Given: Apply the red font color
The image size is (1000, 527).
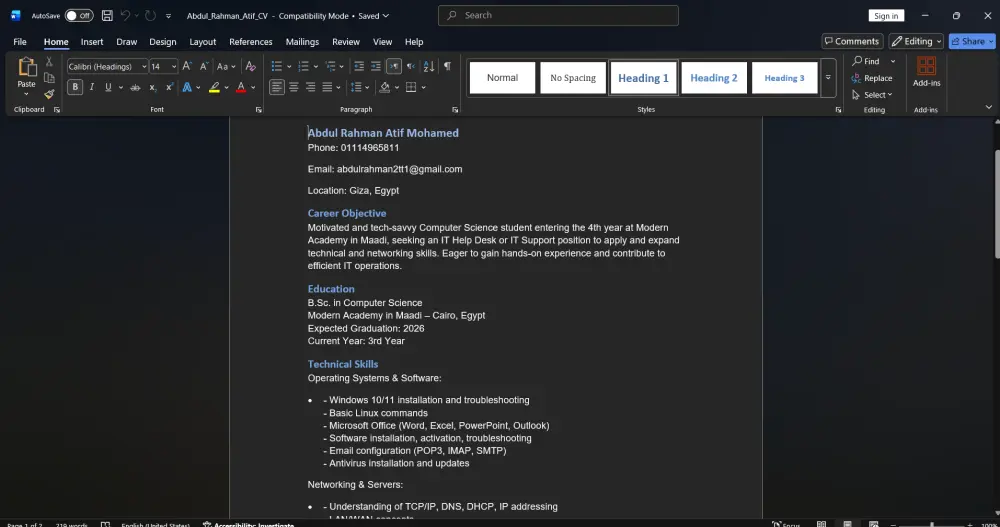Looking at the screenshot, I should pyautogui.click(x=241, y=87).
